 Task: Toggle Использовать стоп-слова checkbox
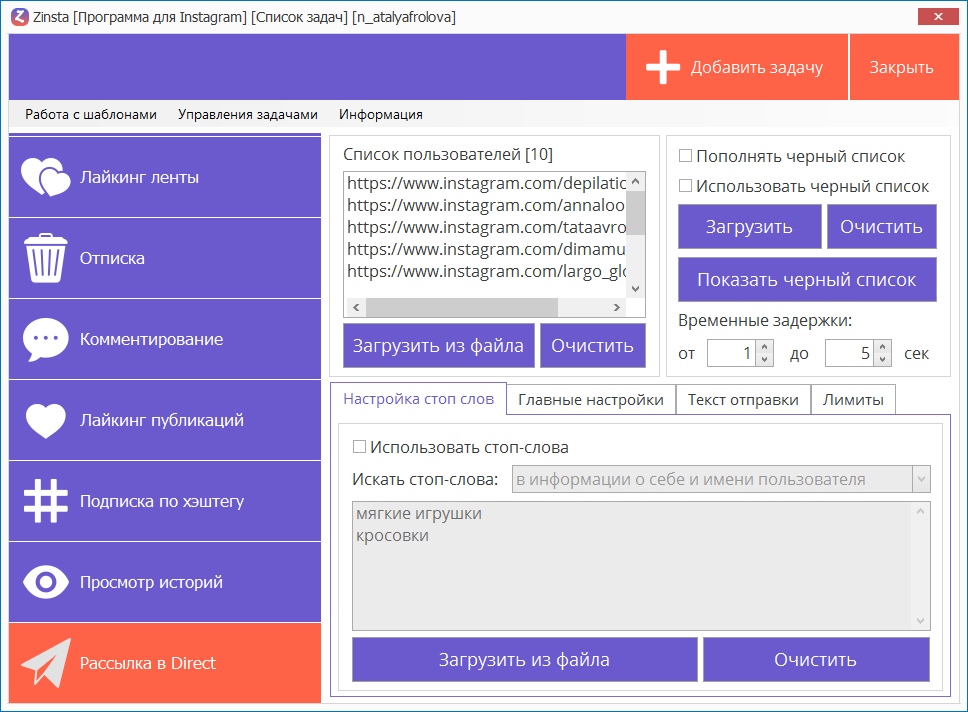click(x=359, y=446)
